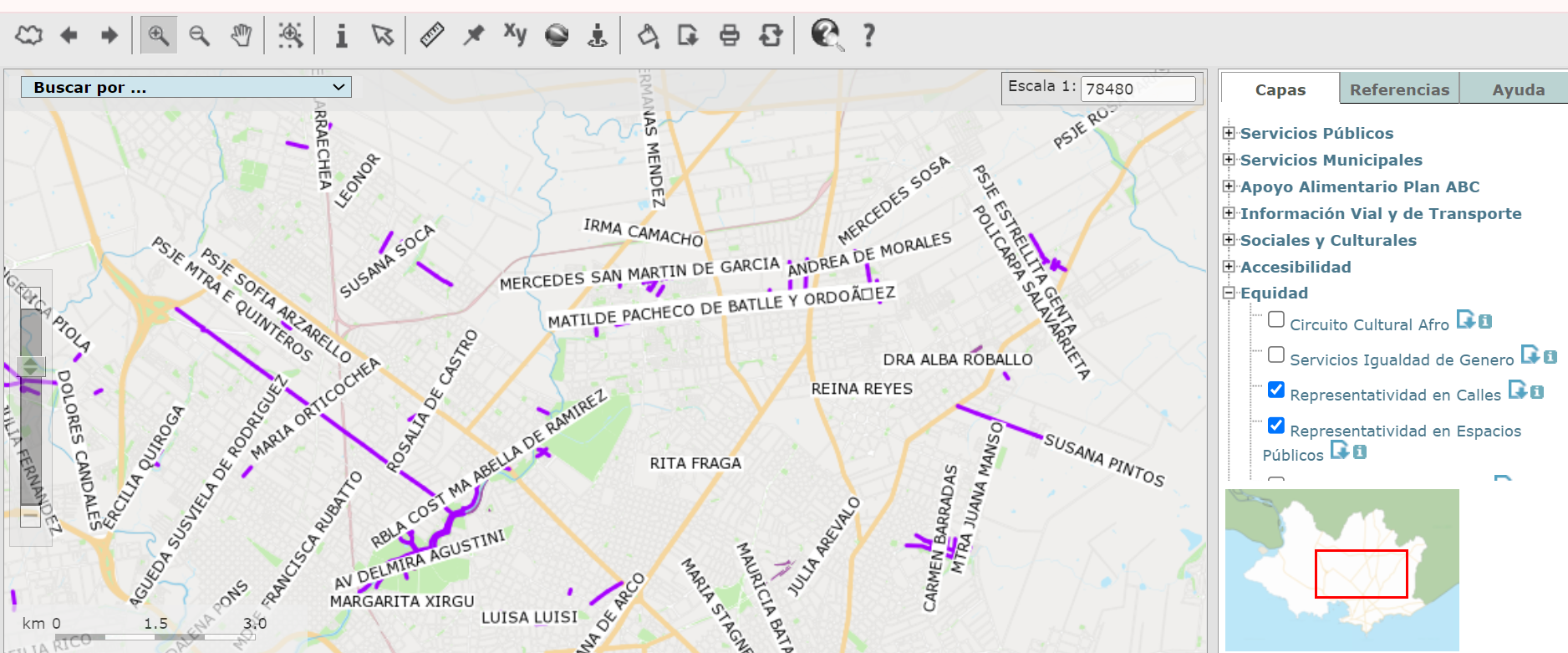This screenshot has width=1568, height=653.
Task: Click the question mark help icon
Action: point(869,35)
